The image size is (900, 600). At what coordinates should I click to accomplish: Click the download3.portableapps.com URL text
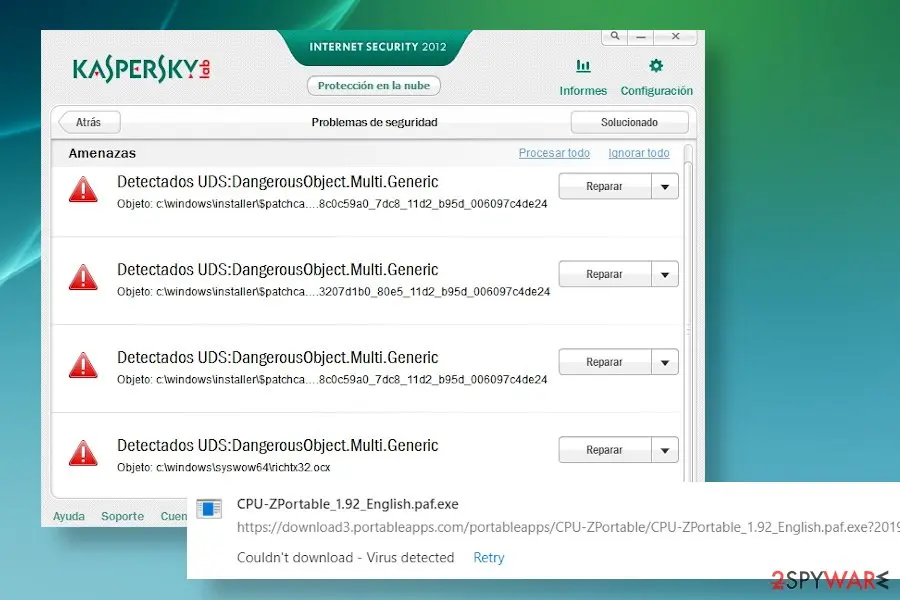tap(568, 527)
